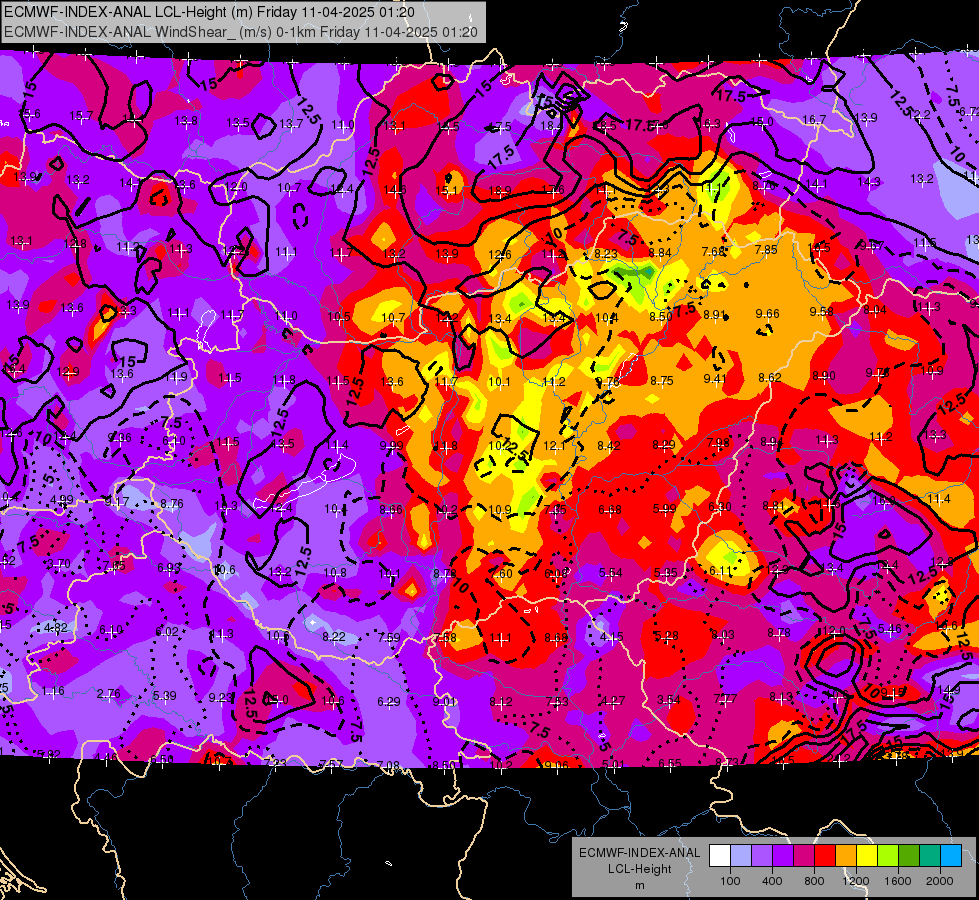This screenshot has height=900, width=979.
Task: Click the grid value 9.17
Action: pos(117,502)
